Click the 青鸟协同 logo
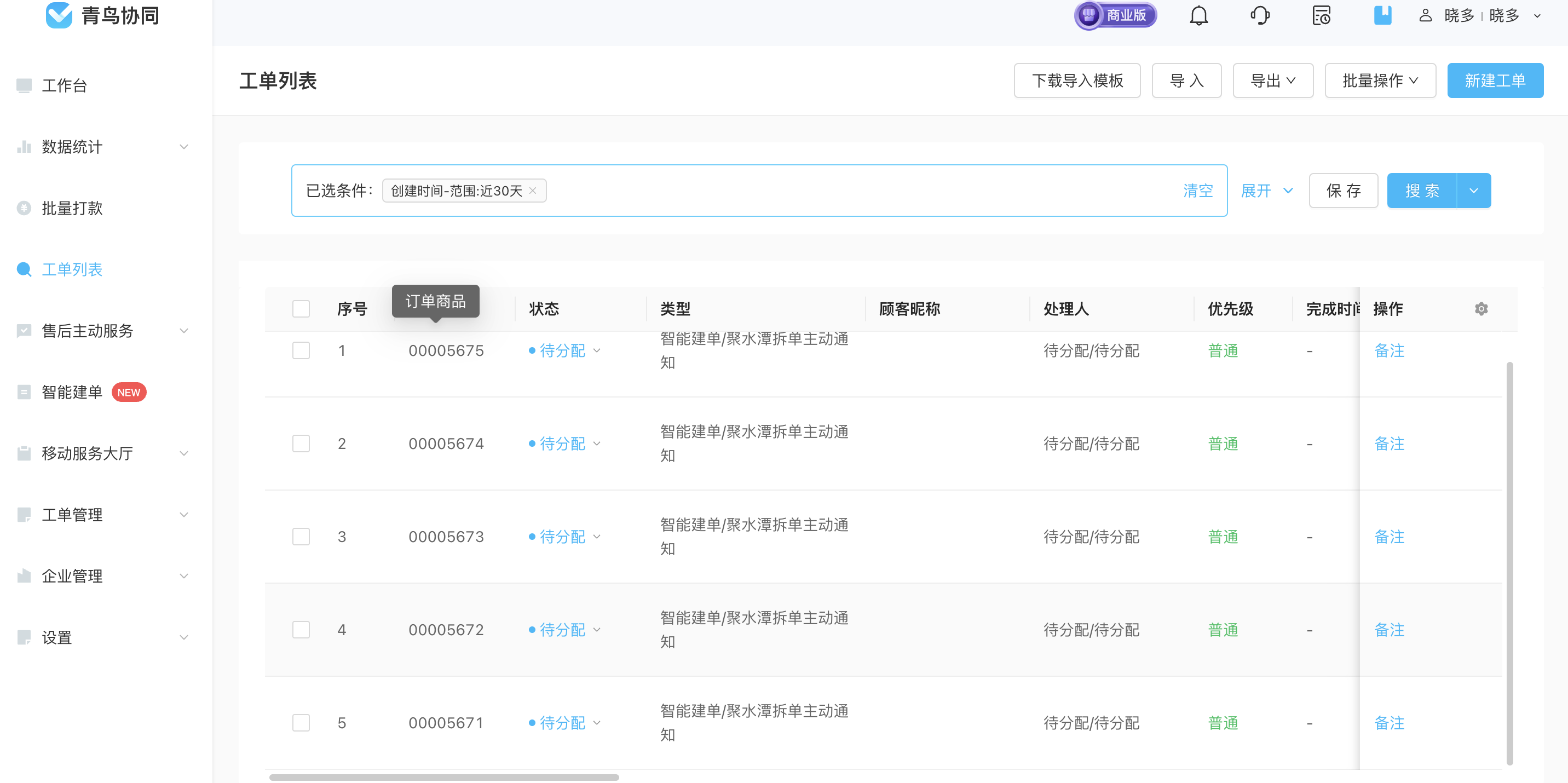Viewport: 1568px width, 783px height. coord(103,15)
